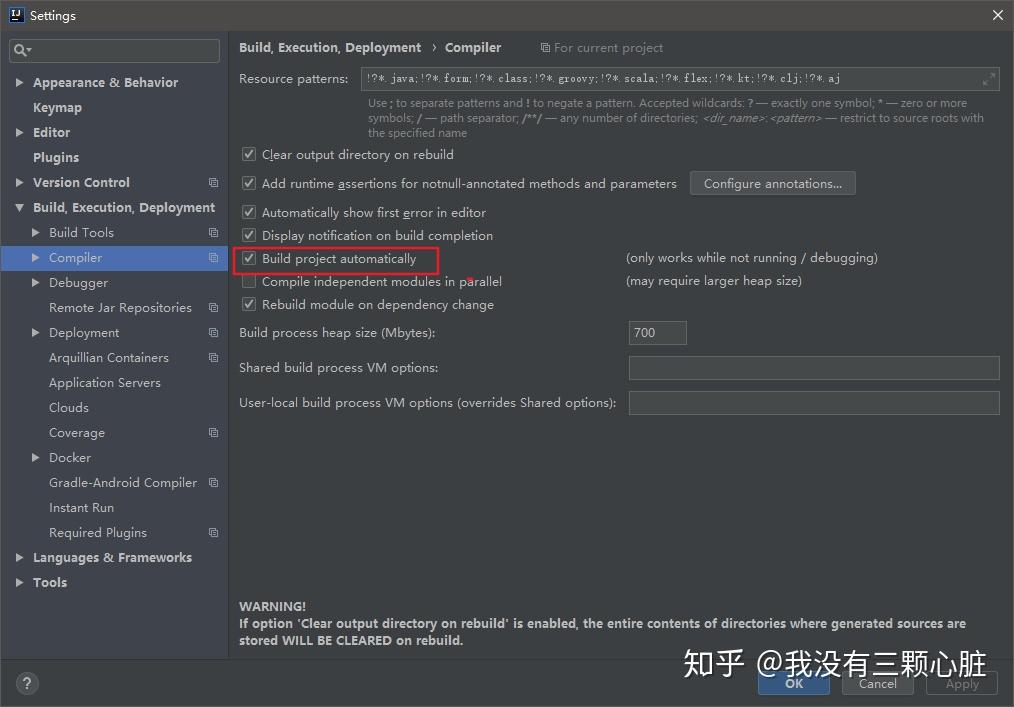Screen dimensions: 1014x707
Task: Expand the Appearance & Behavior section
Action: [19, 82]
